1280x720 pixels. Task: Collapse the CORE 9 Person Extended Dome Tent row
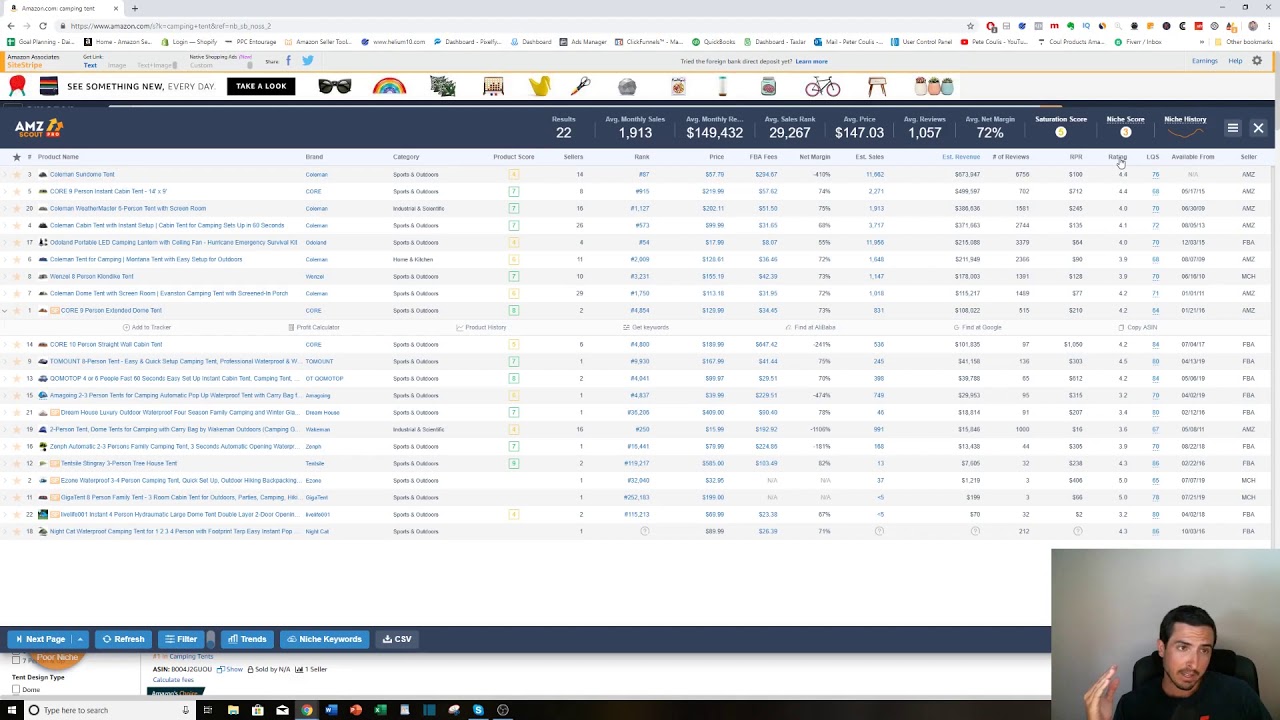[5, 310]
